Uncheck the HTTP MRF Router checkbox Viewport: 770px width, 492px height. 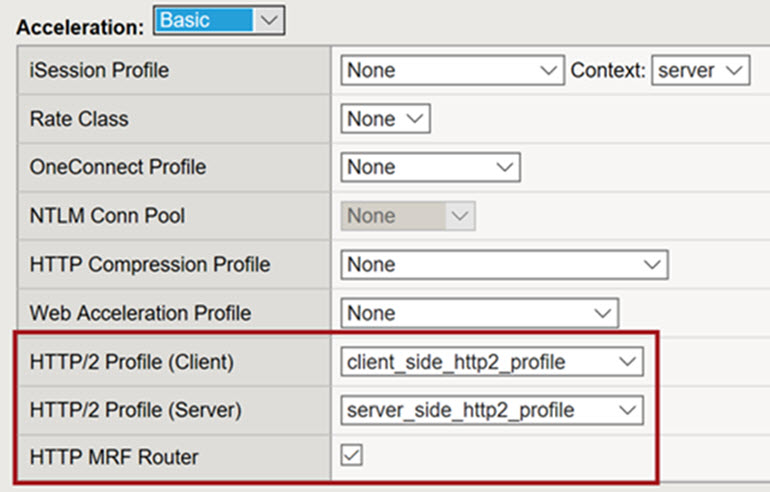tap(351, 456)
